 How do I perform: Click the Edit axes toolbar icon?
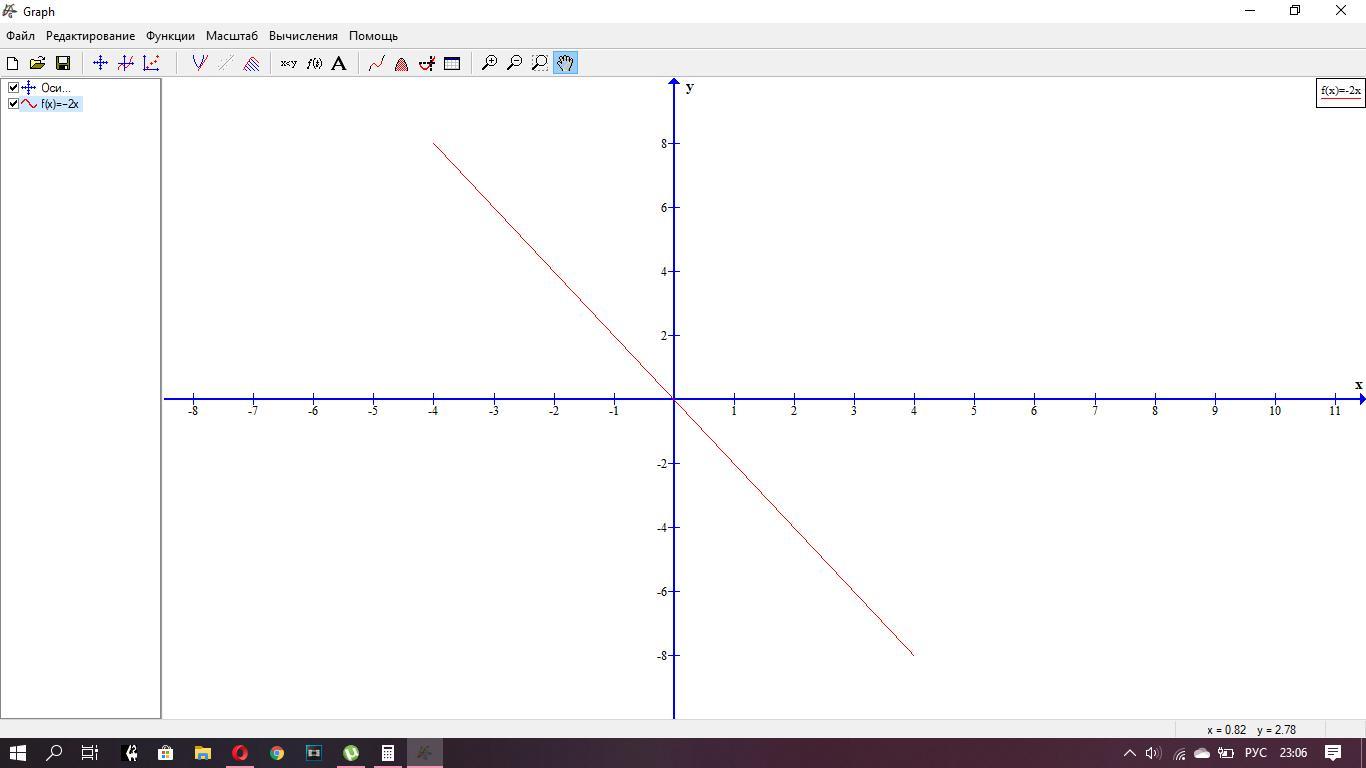tap(100, 63)
